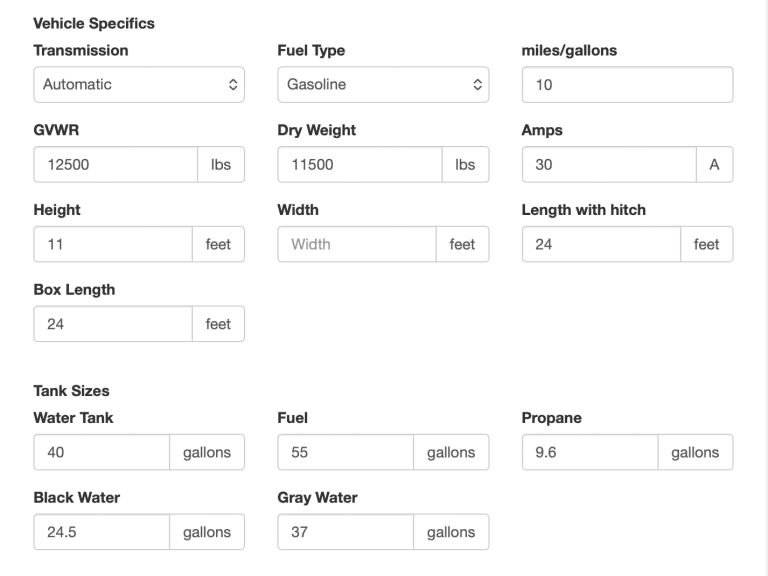768x576 pixels.
Task: Open the Fuel Type dropdown
Action: tap(382, 85)
